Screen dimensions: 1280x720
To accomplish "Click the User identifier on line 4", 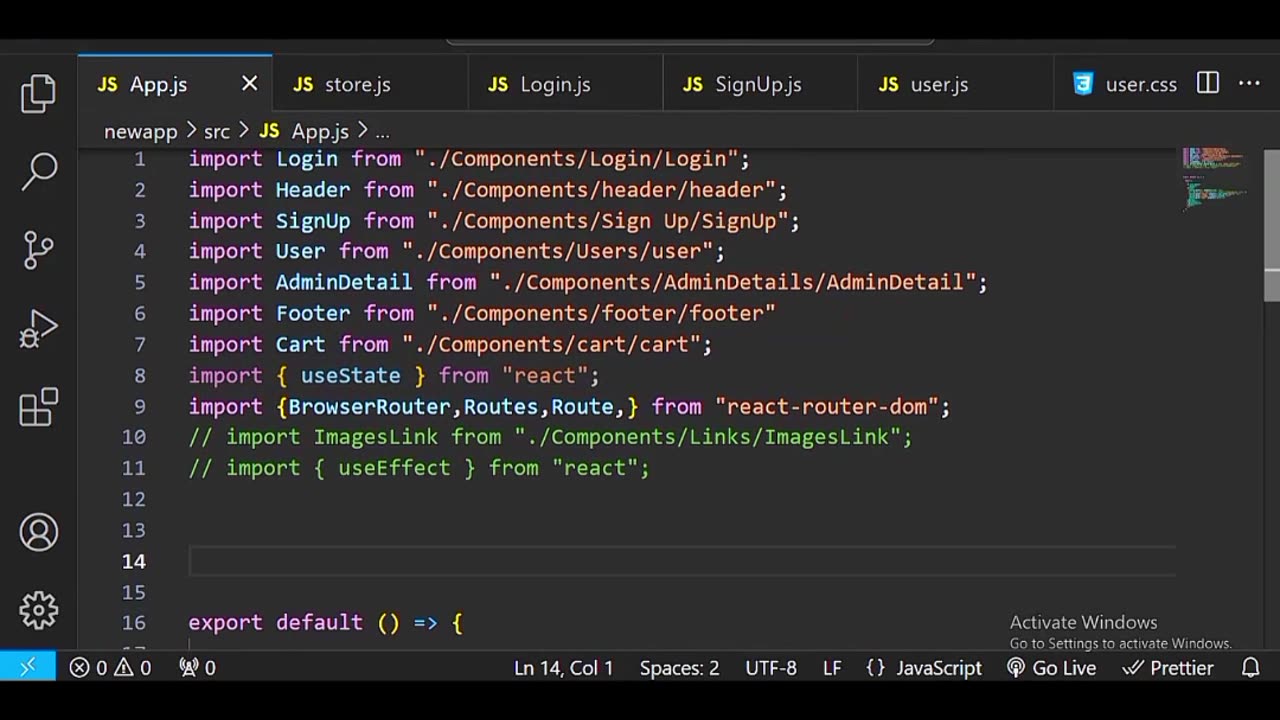I will [x=301, y=252].
